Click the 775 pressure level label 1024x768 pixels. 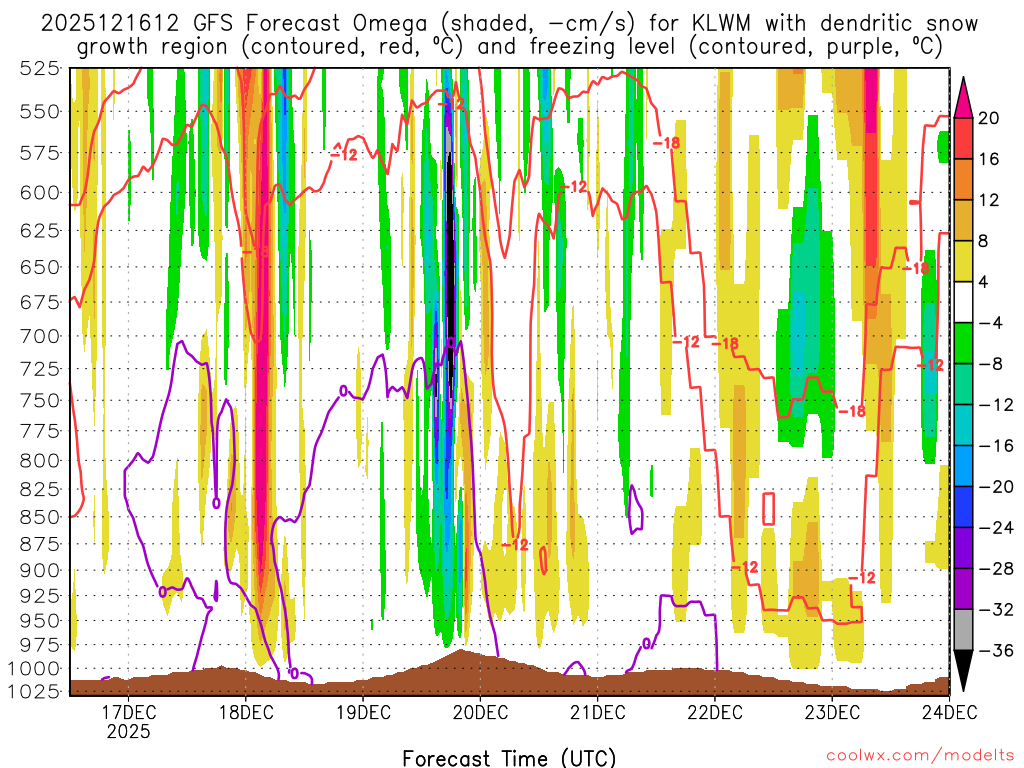(39, 432)
